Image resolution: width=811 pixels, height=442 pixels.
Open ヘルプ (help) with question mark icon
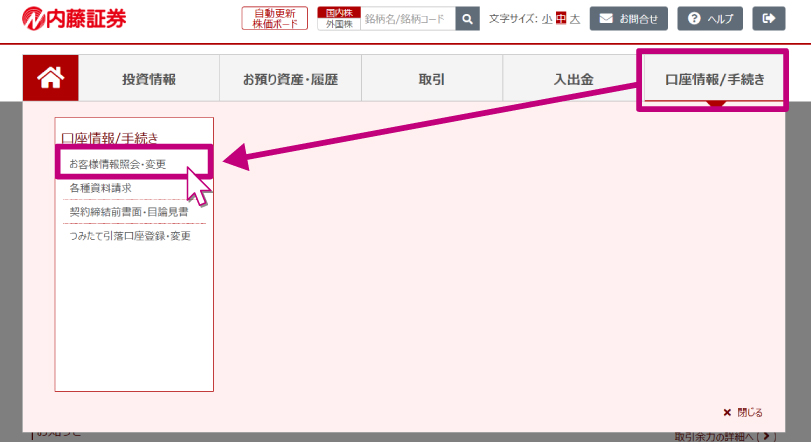[710, 18]
